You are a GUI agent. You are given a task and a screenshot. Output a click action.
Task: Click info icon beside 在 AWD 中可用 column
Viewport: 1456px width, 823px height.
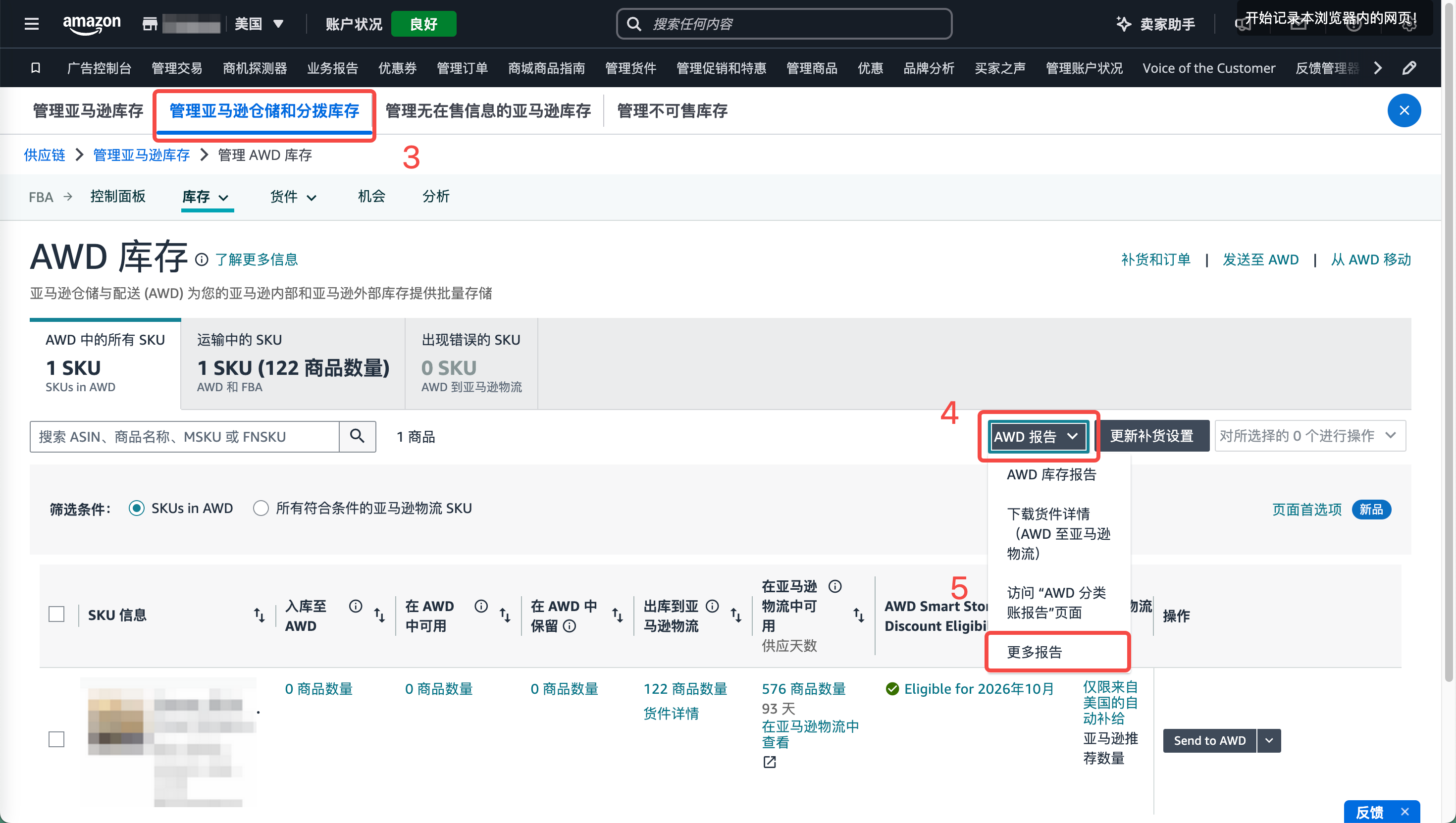481,606
